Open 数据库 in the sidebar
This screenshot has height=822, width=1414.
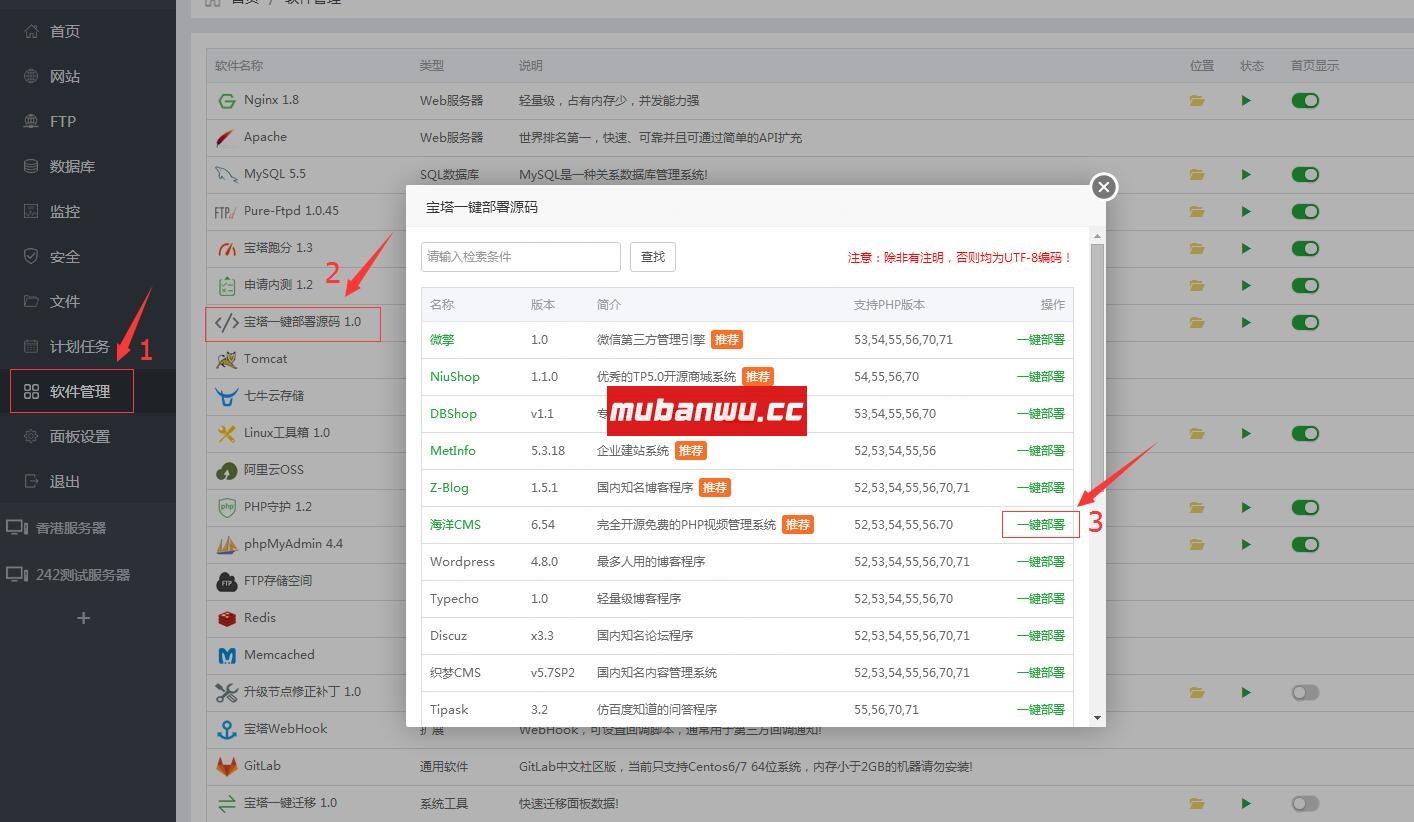72,166
